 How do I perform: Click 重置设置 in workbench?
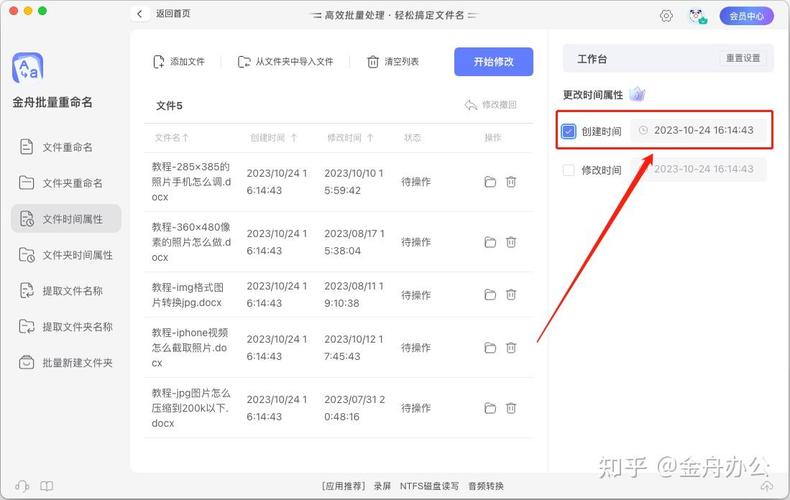pyautogui.click(x=743, y=58)
